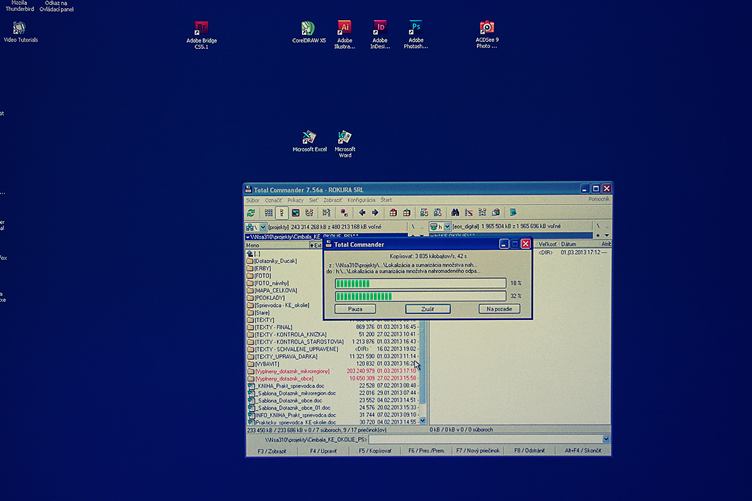
Task: Open Adobe Illustrator desktop shortcut
Action: pyautogui.click(x=344, y=28)
